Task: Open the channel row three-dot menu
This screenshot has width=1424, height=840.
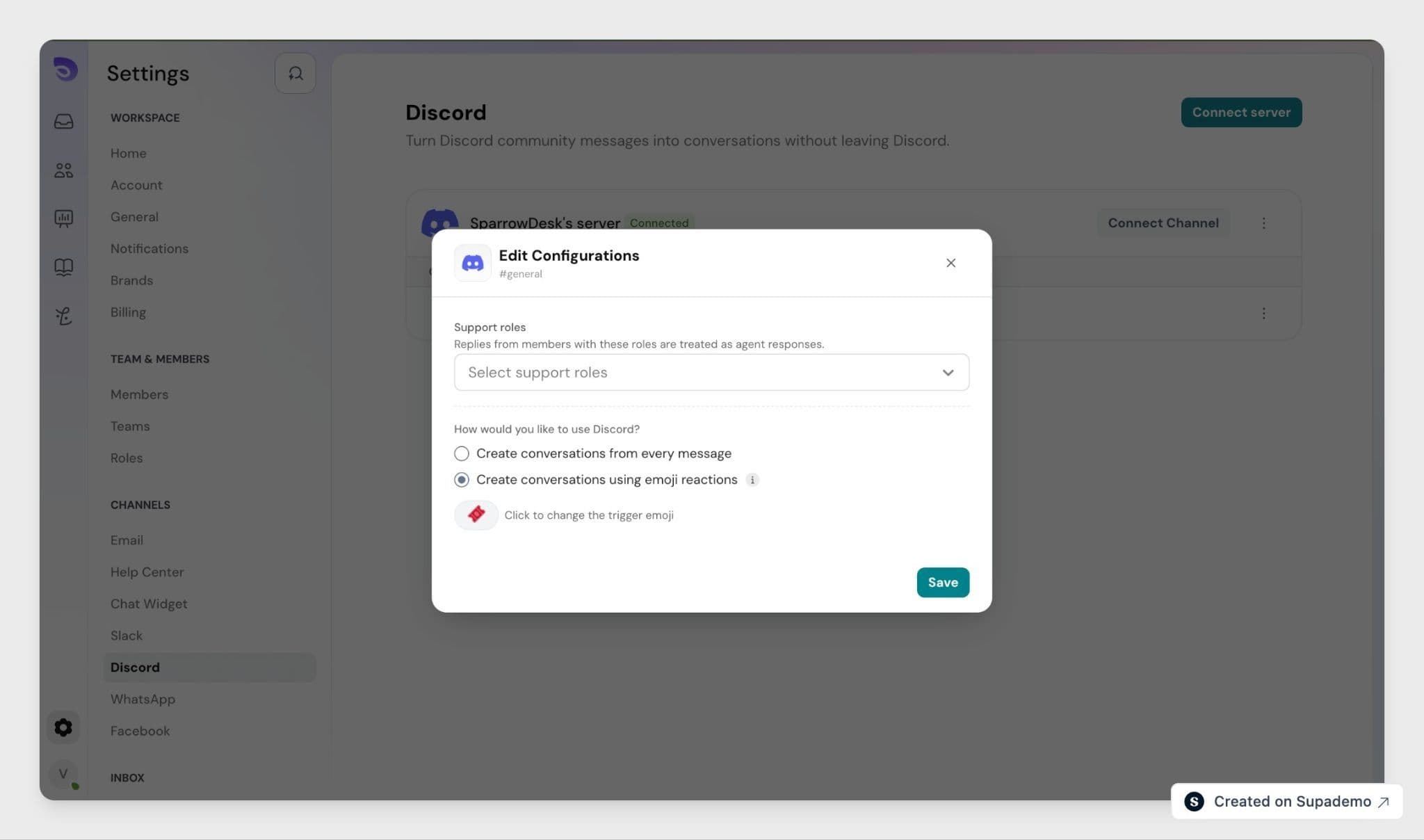Action: pyautogui.click(x=1264, y=314)
